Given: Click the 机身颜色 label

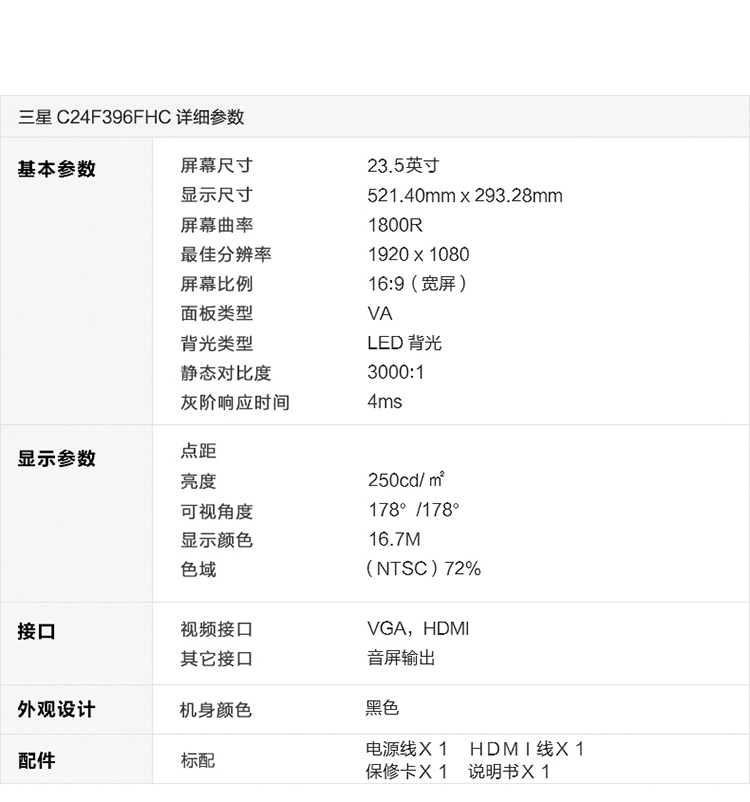Looking at the screenshot, I should [x=216, y=709].
